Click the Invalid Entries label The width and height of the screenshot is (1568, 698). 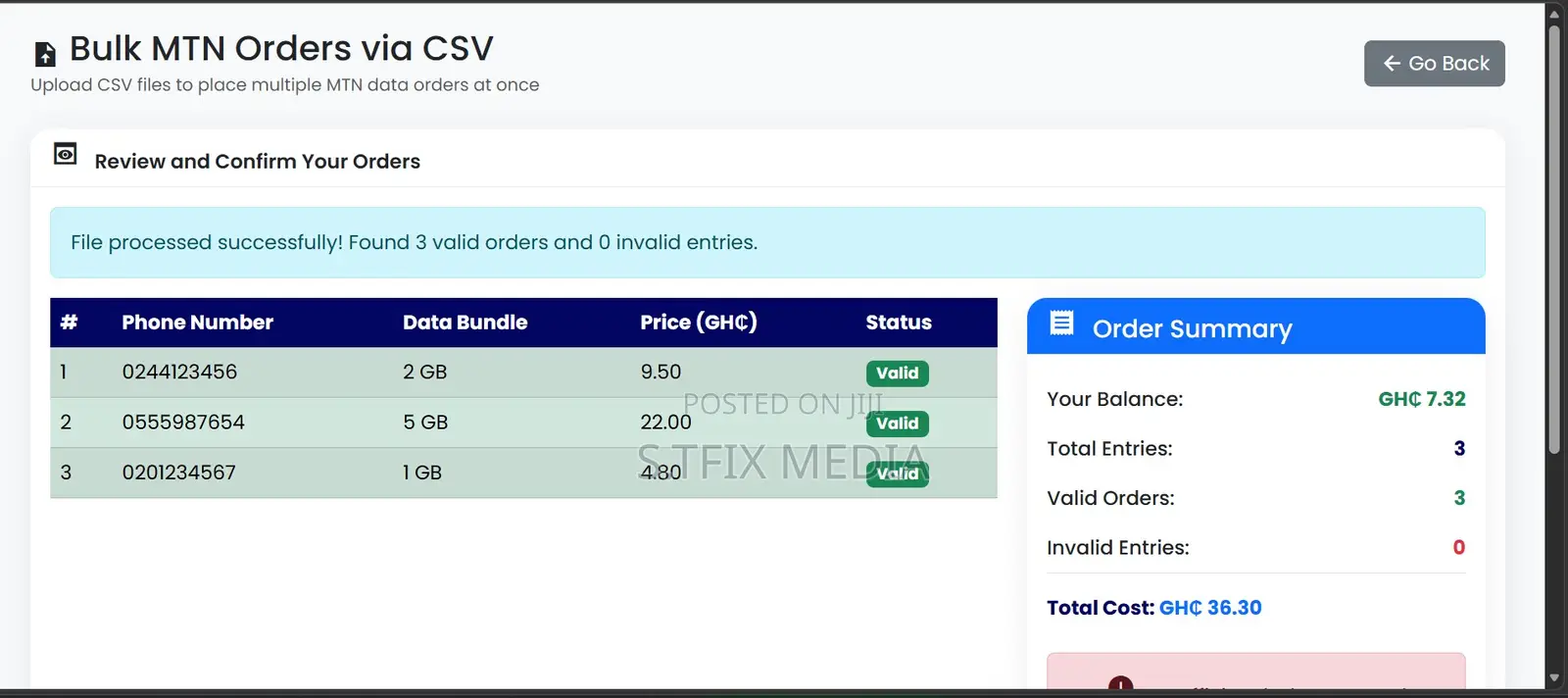click(x=1118, y=548)
